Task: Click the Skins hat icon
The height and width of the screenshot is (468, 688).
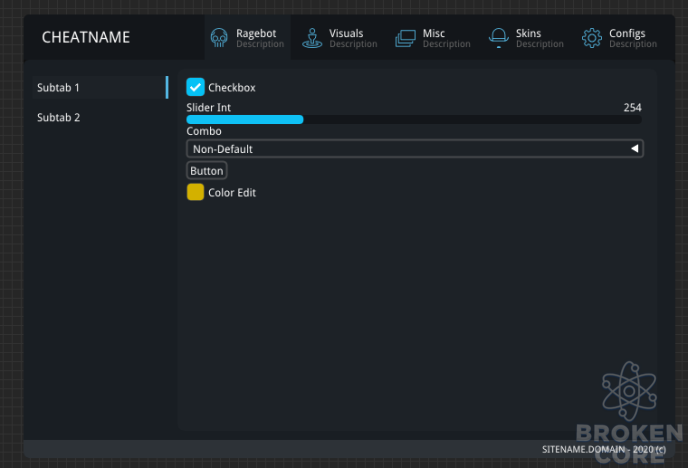Action: point(498,38)
